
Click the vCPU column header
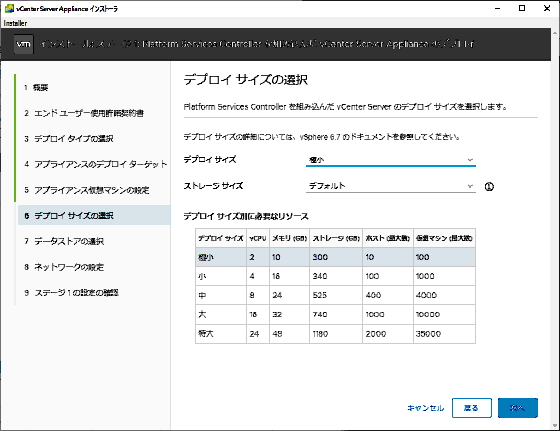point(258,238)
